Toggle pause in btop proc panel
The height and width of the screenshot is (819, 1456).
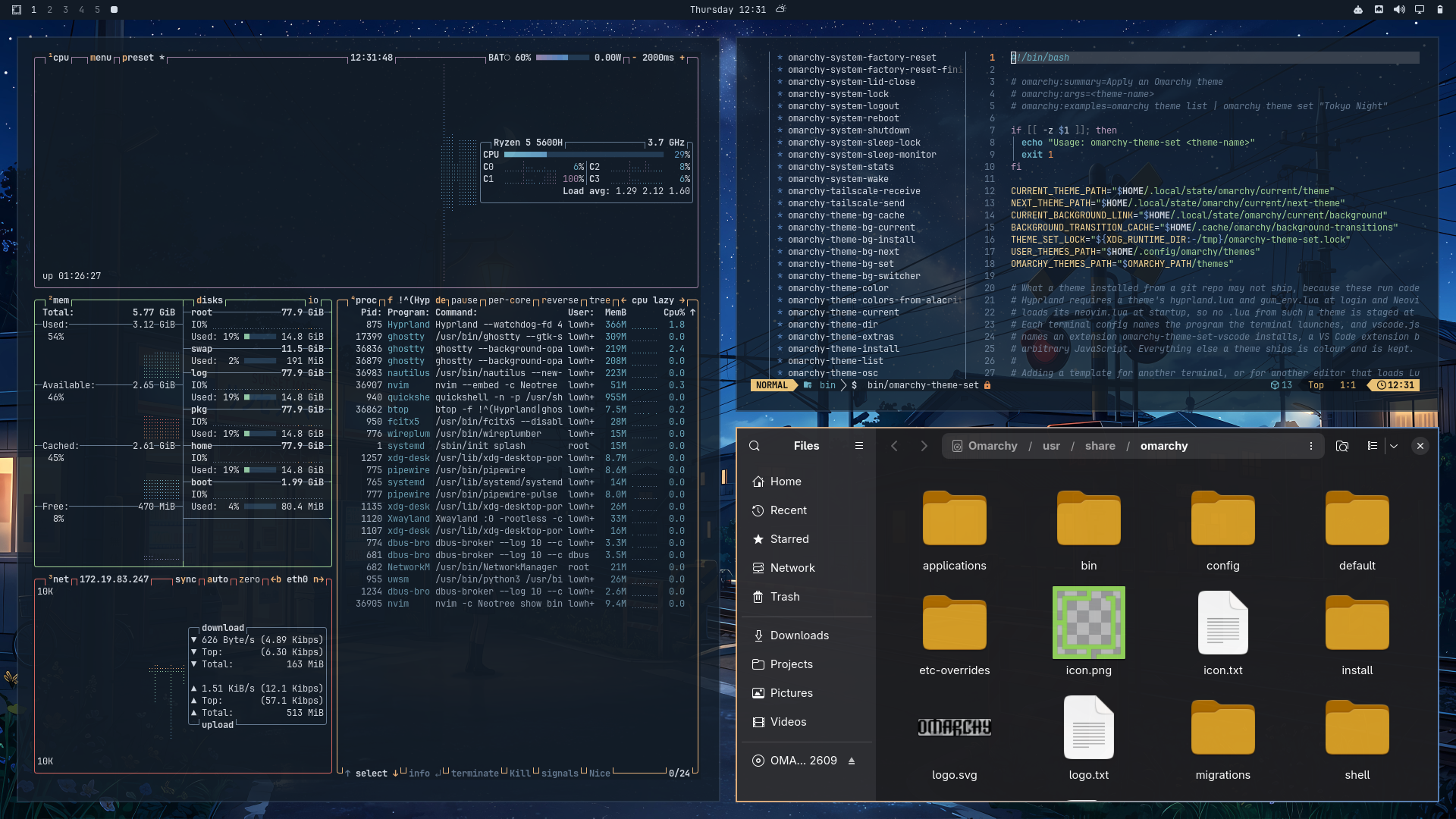pos(464,300)
